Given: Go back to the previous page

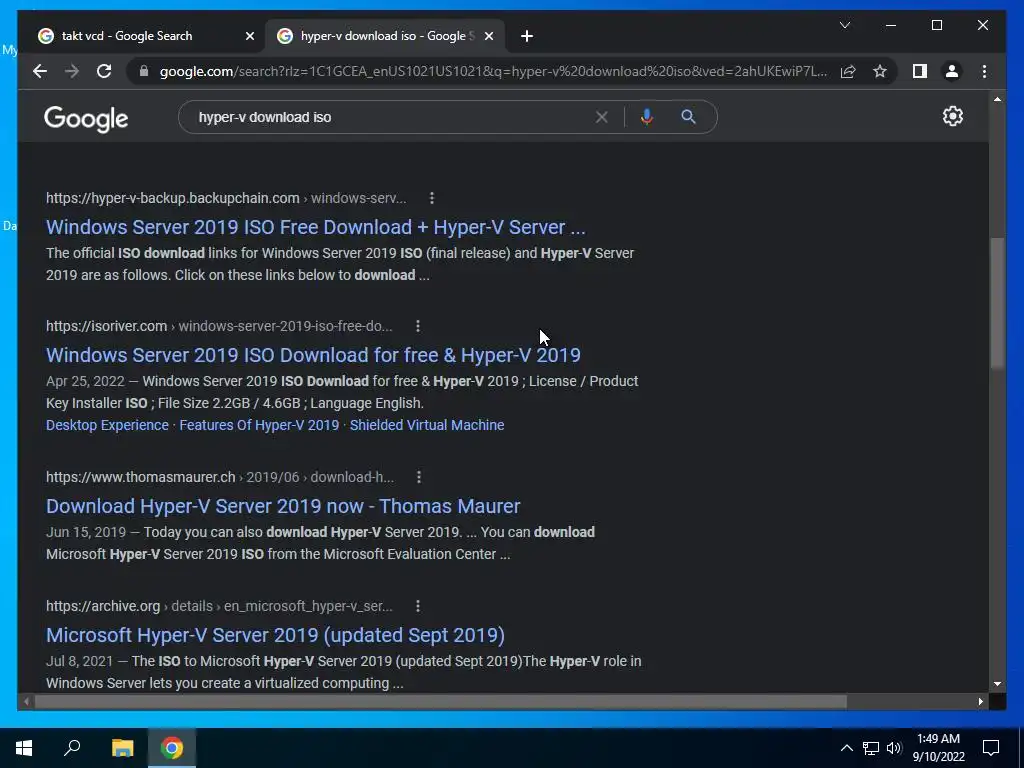Looking at the screenshot, I should (40, 71).
